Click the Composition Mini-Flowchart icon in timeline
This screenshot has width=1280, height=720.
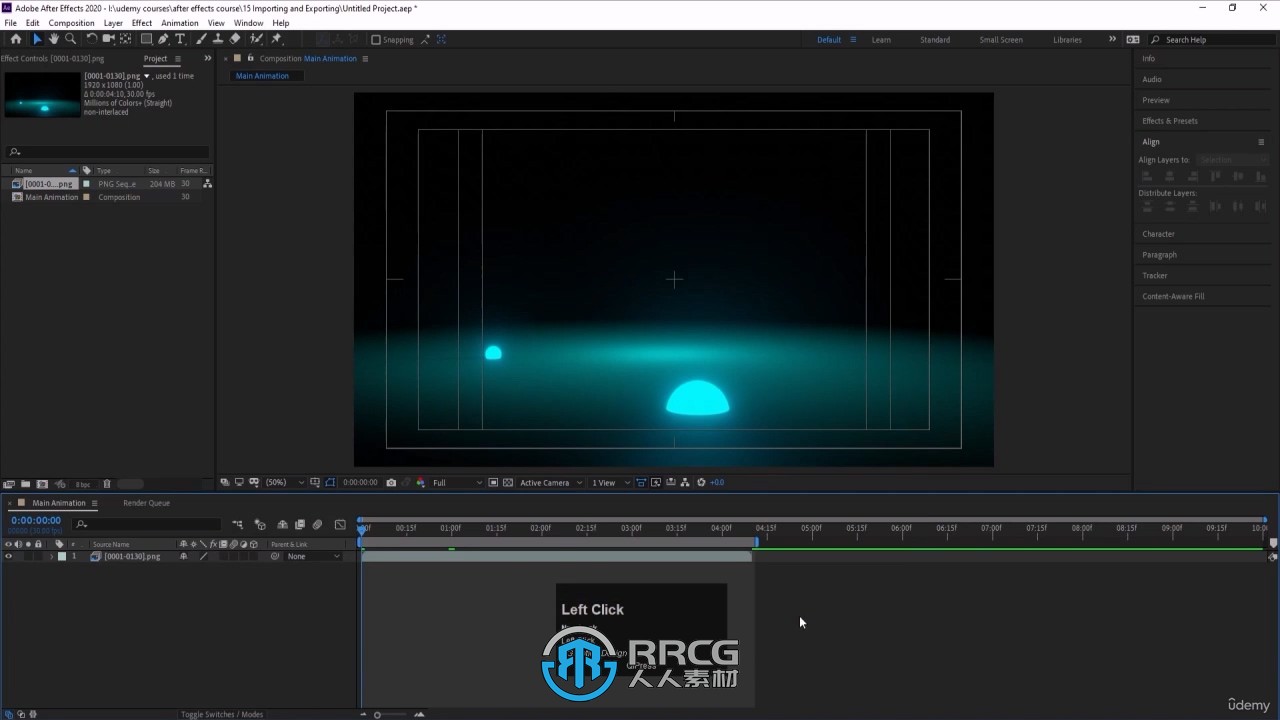pos(238,524)
